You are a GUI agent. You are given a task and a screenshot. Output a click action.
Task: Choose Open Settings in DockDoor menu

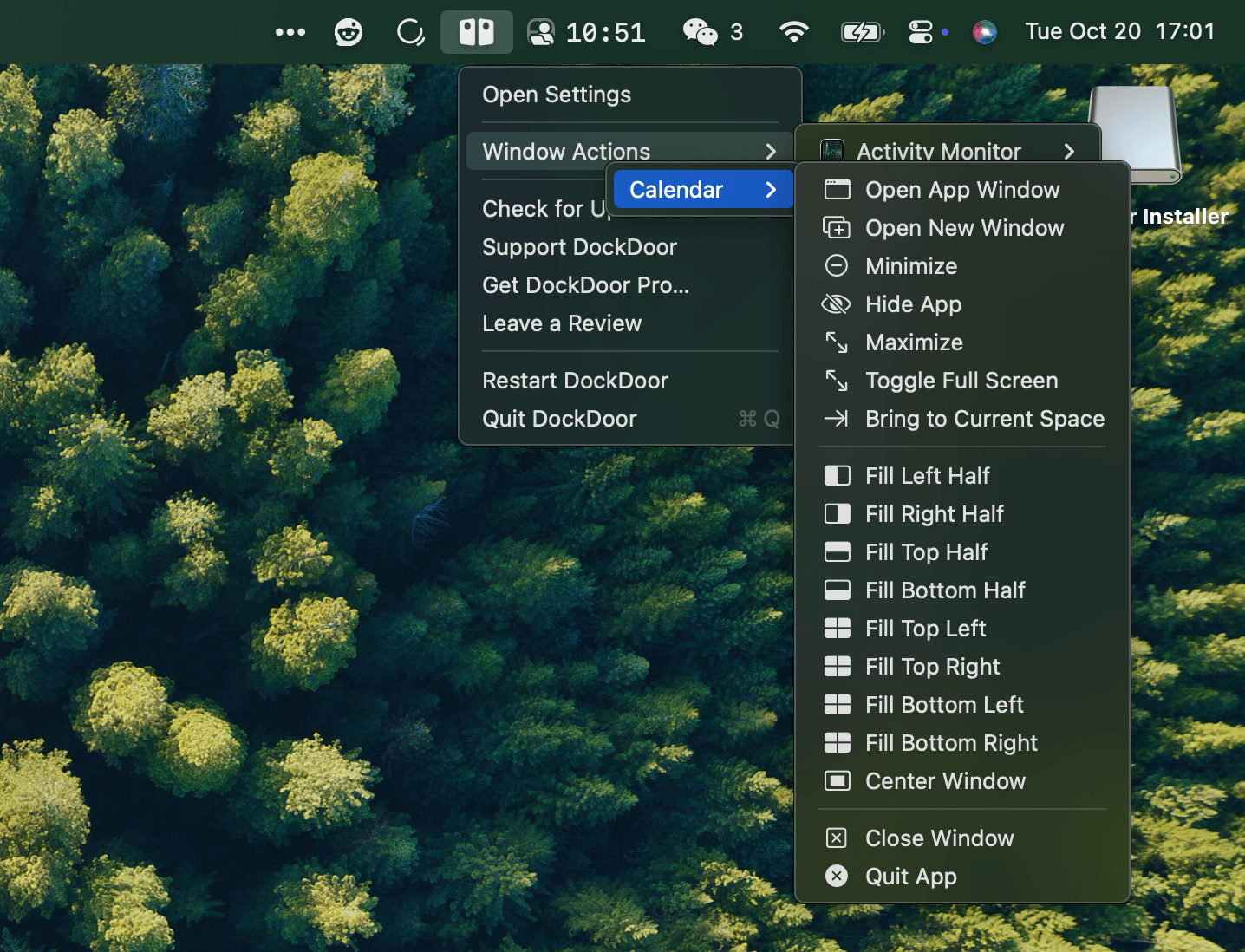point(630,95)
